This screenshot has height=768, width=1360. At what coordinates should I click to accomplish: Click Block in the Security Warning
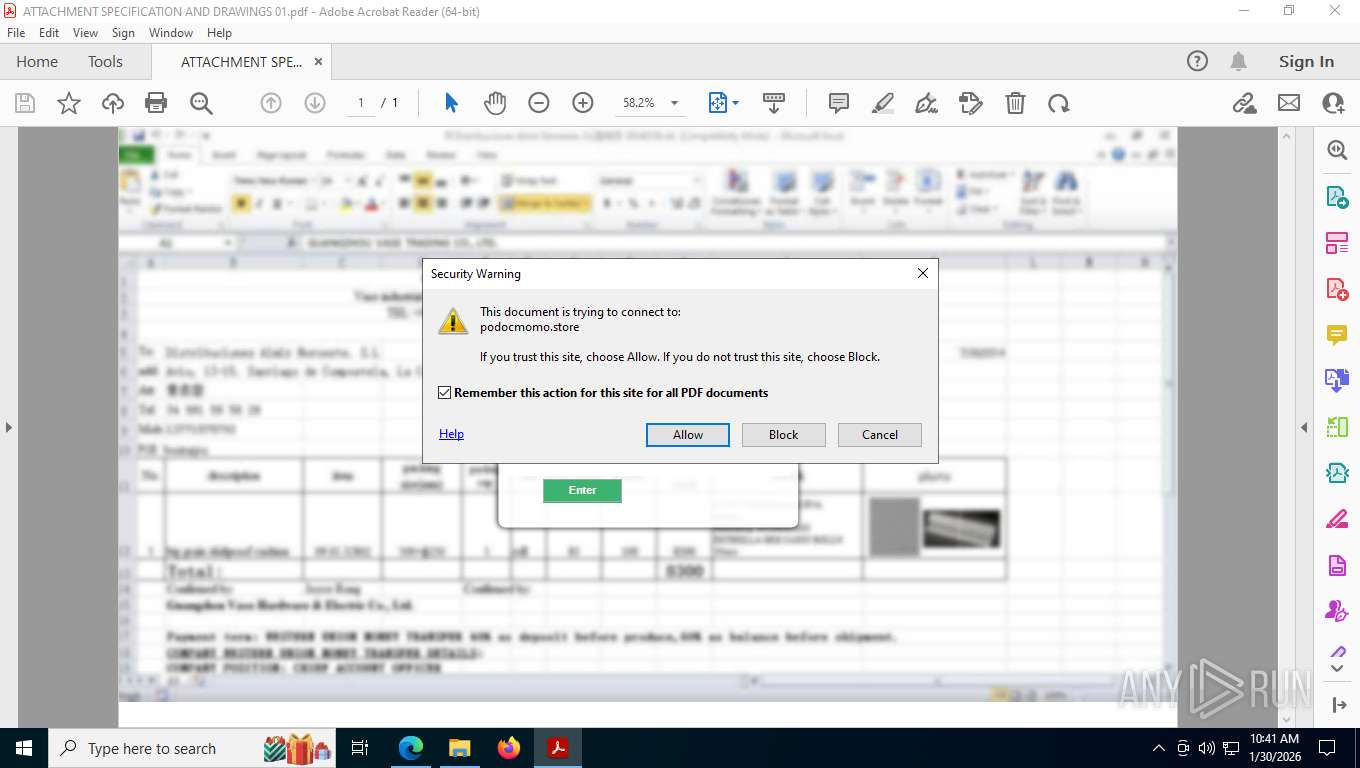tap(784, 435)
